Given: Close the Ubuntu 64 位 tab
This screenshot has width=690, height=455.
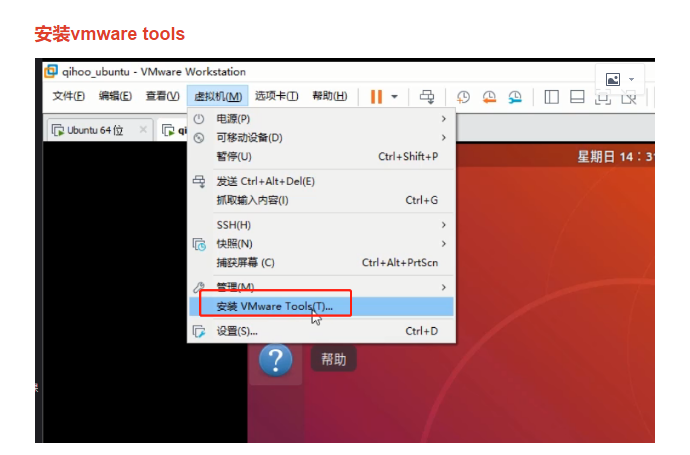Looking at the screenshot, I should [x=143, y=129].
